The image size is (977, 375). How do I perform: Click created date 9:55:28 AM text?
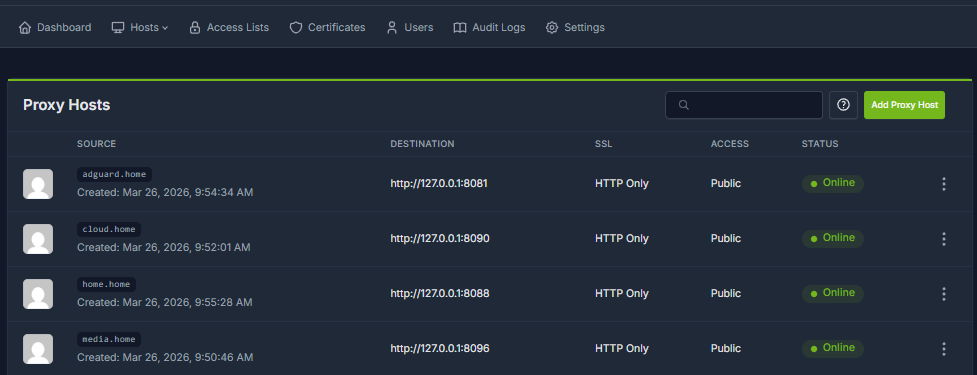[x=164, y=302]
